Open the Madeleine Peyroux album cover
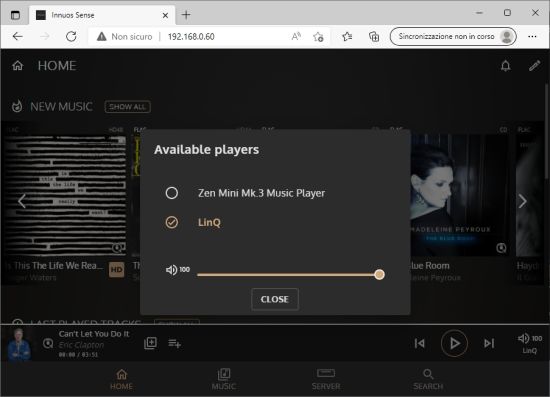 (x=460, y=195)
